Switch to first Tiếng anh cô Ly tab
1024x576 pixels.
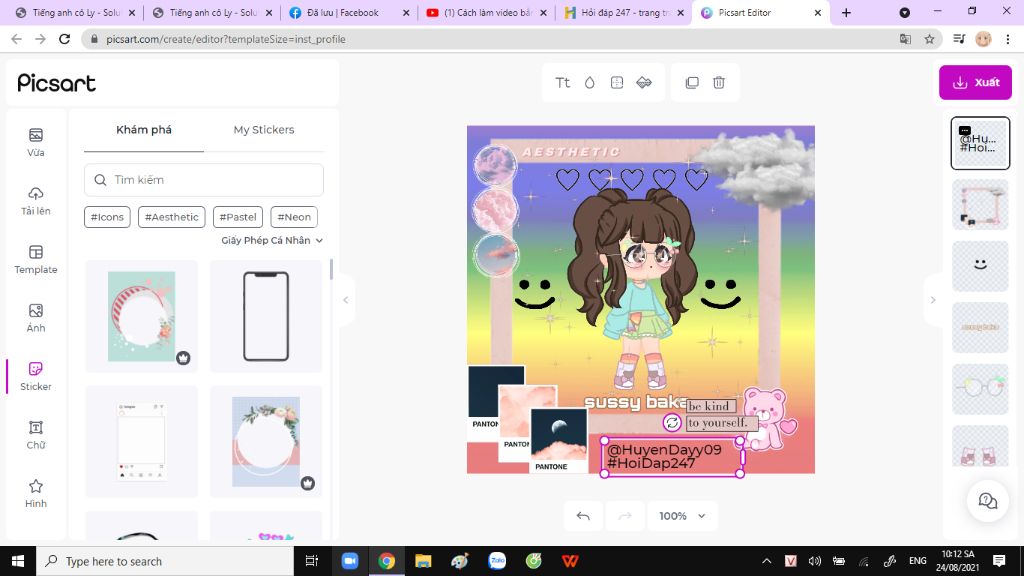point(75,12)
